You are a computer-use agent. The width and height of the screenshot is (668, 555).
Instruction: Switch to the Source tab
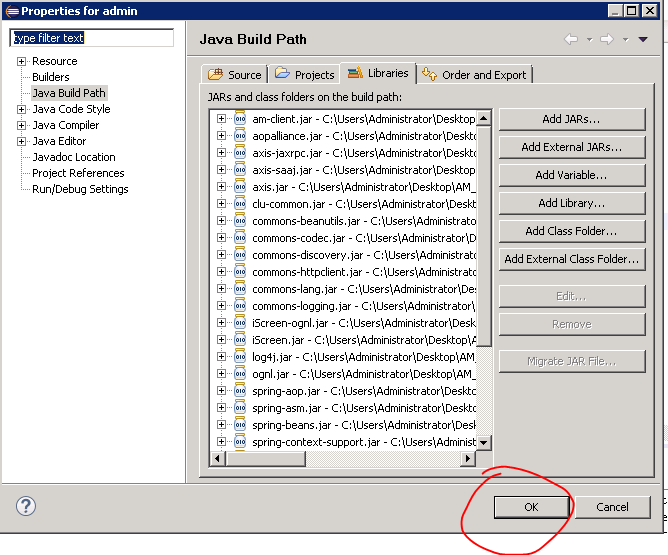234,74
